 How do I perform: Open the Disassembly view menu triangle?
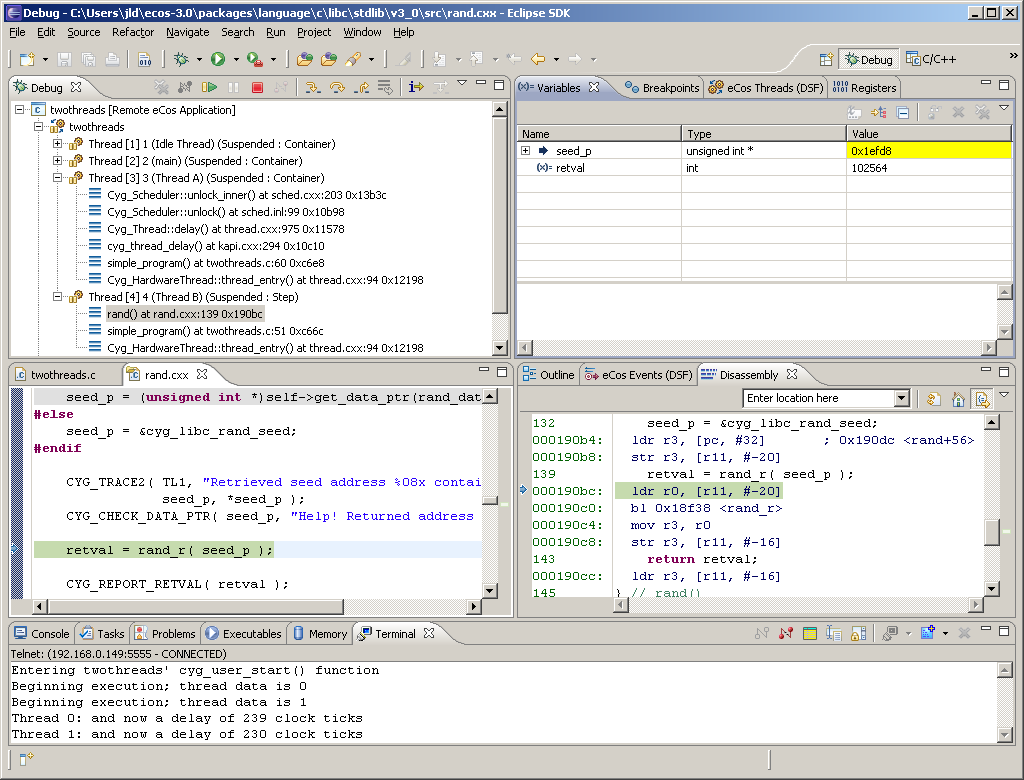click(x=1004, y=395)
